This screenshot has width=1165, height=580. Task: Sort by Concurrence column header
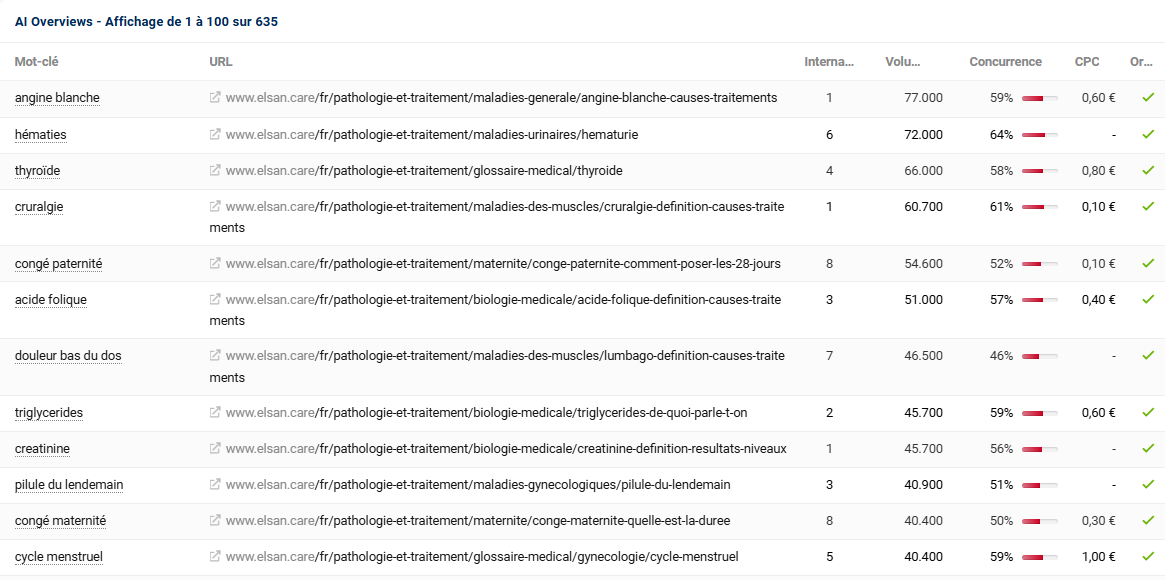point(1005,62)
